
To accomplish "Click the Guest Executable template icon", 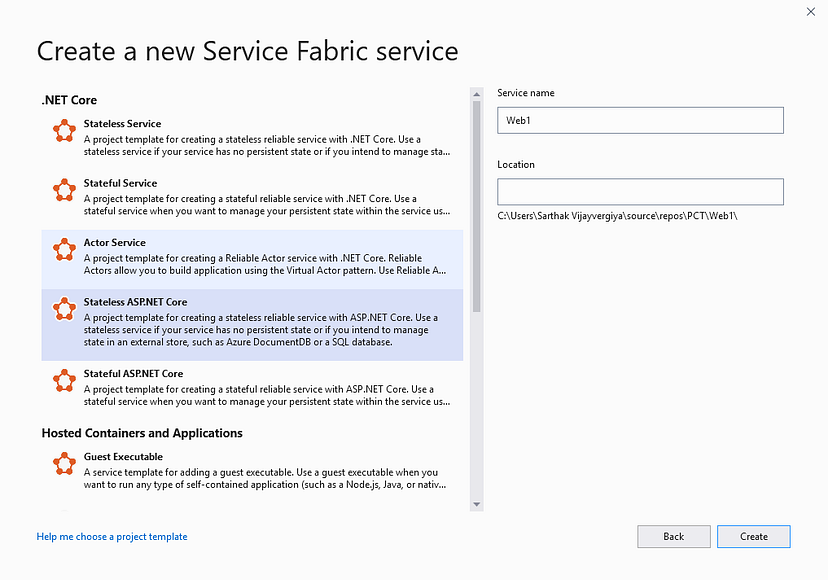I will pos(64,464).
